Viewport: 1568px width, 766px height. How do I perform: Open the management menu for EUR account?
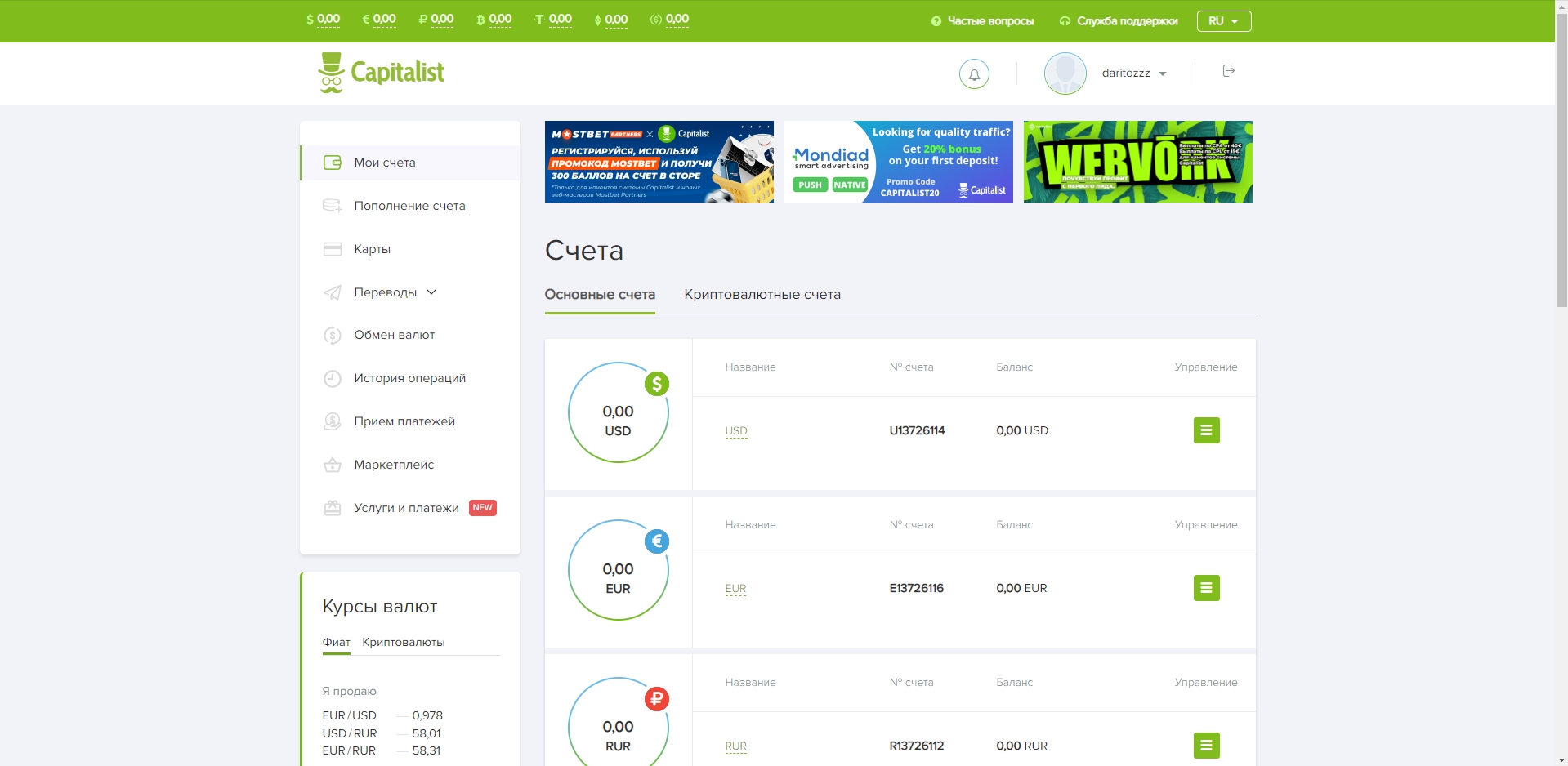click(1207, 588)
